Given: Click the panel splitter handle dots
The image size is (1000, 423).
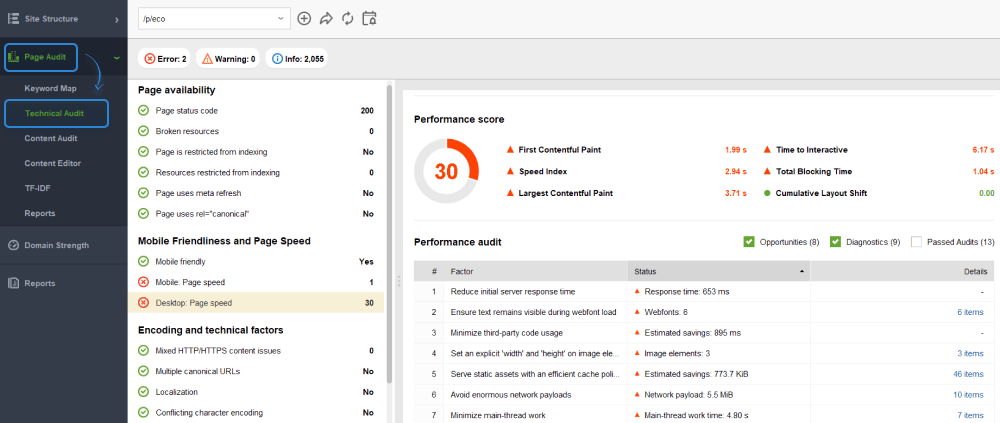Looking at the screenshot, I should [x=399, y=281].
